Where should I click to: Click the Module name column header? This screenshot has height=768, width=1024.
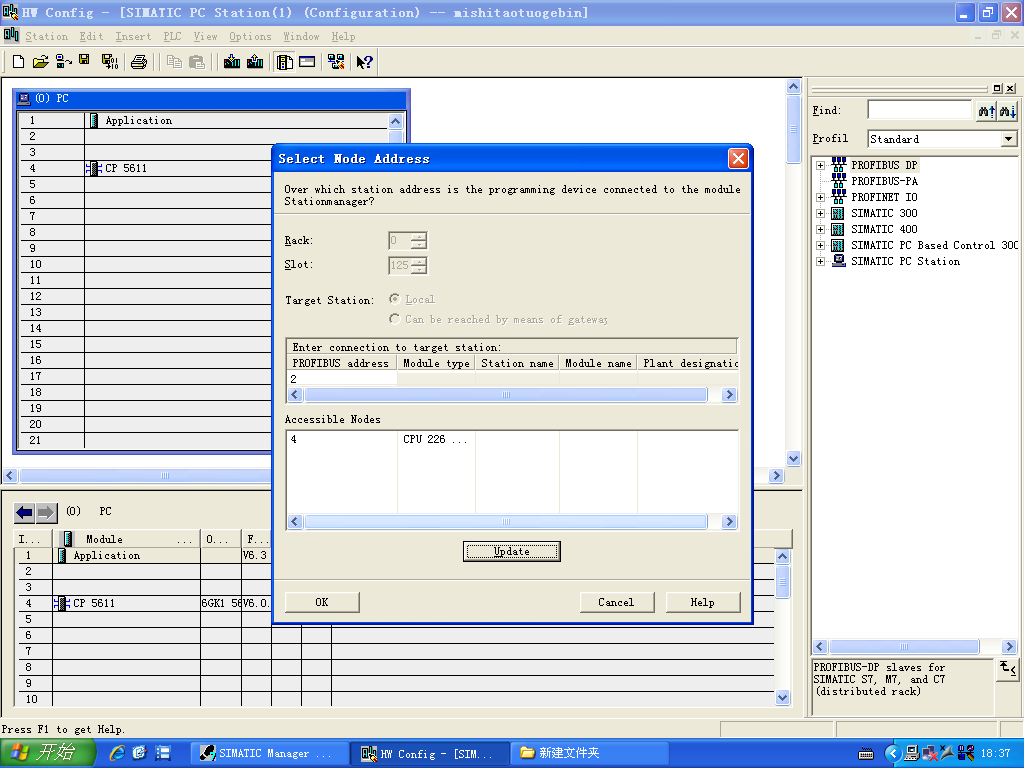598,363
